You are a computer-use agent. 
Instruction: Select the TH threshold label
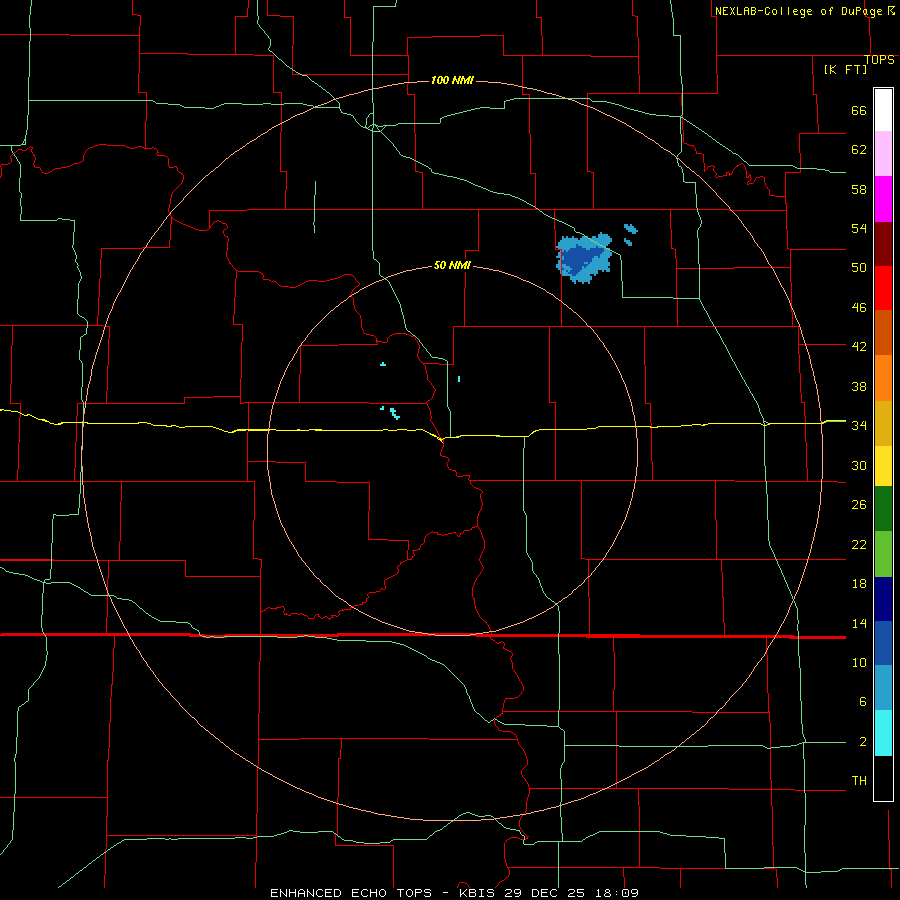click(859, 780)
